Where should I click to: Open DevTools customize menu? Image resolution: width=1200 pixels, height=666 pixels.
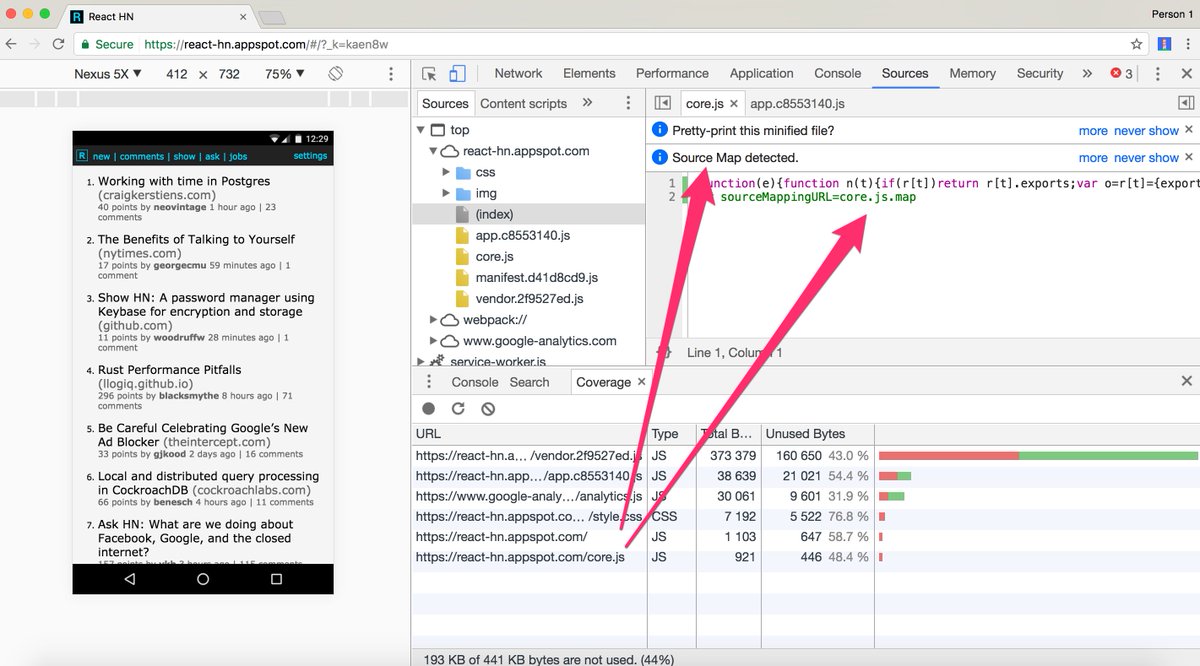click(x=1157, y=74)
